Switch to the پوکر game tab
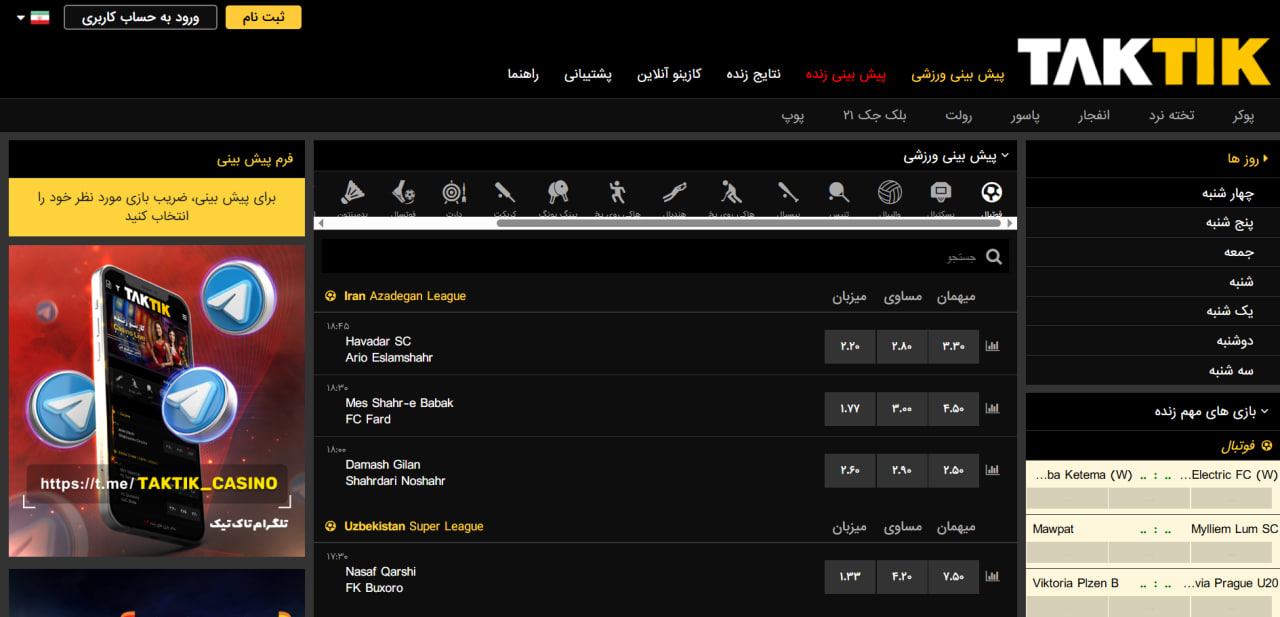Image resolution: width=1280 pixels, height=617 pixels. [1243, 116]
